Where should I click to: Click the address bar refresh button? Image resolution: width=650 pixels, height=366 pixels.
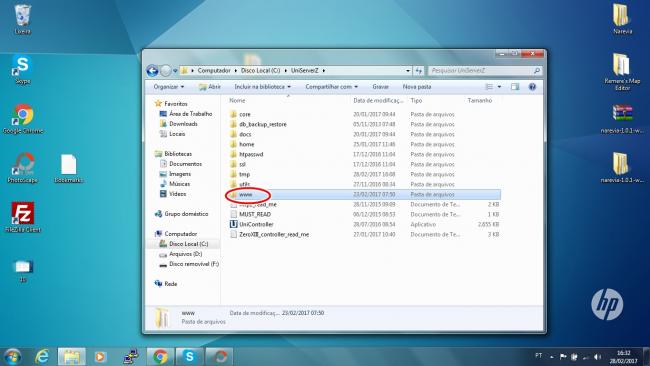pyautogui.click(x=419, y=71)
